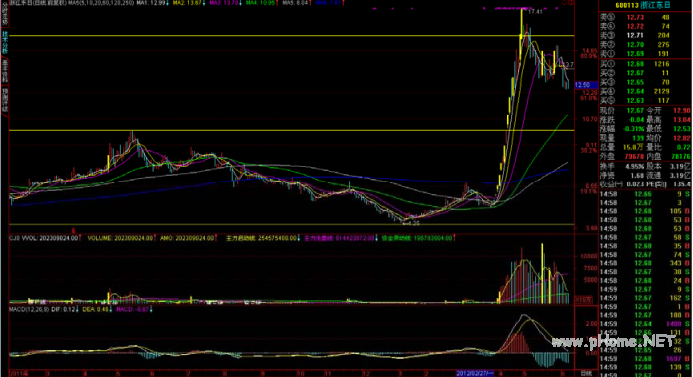Click the X10万 unit box on the volume axis
The width and height of the screenshot is (693, 377).
[x=583, y=299]
